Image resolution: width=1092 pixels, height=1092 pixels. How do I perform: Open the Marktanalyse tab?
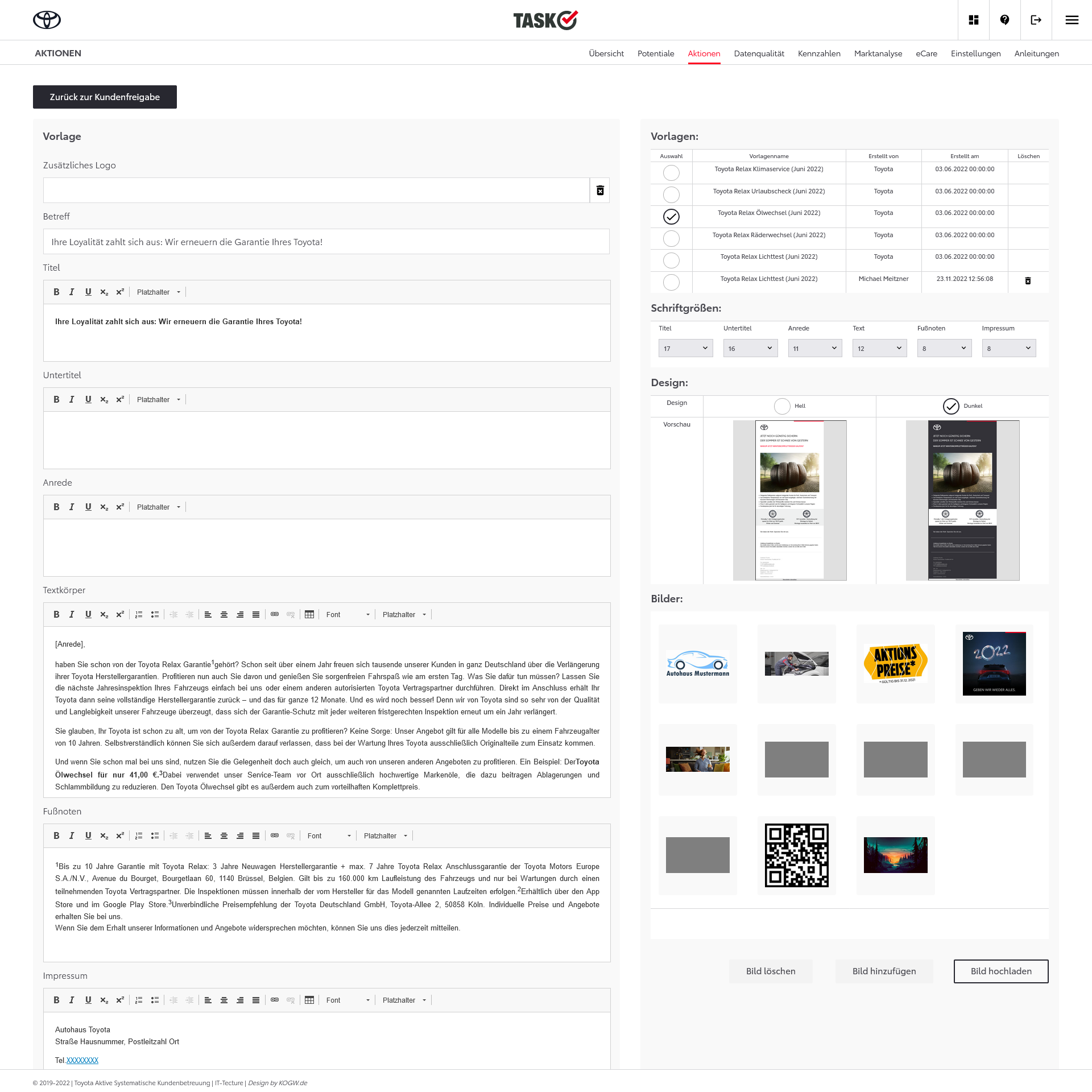(878, 53)
